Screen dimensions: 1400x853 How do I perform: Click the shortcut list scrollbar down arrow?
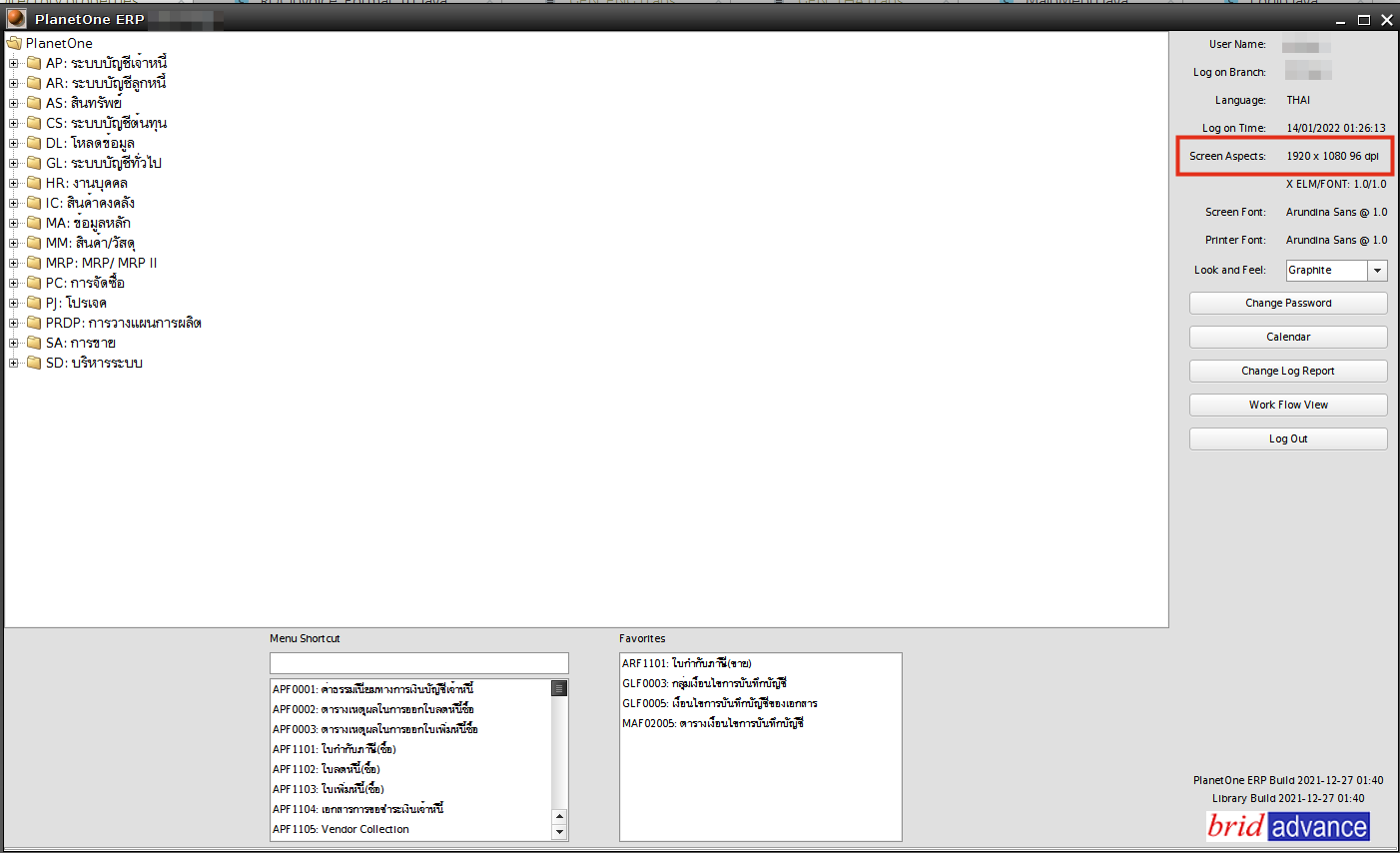559,832
